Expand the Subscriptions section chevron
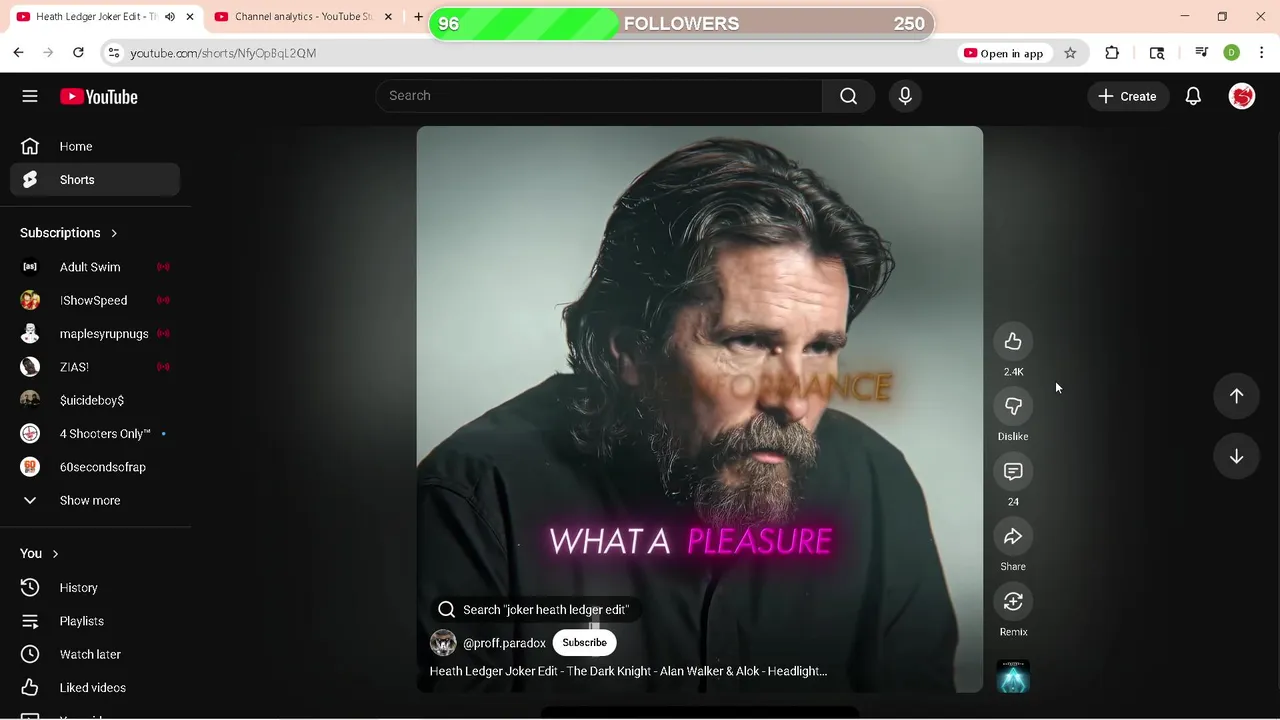 114,233
